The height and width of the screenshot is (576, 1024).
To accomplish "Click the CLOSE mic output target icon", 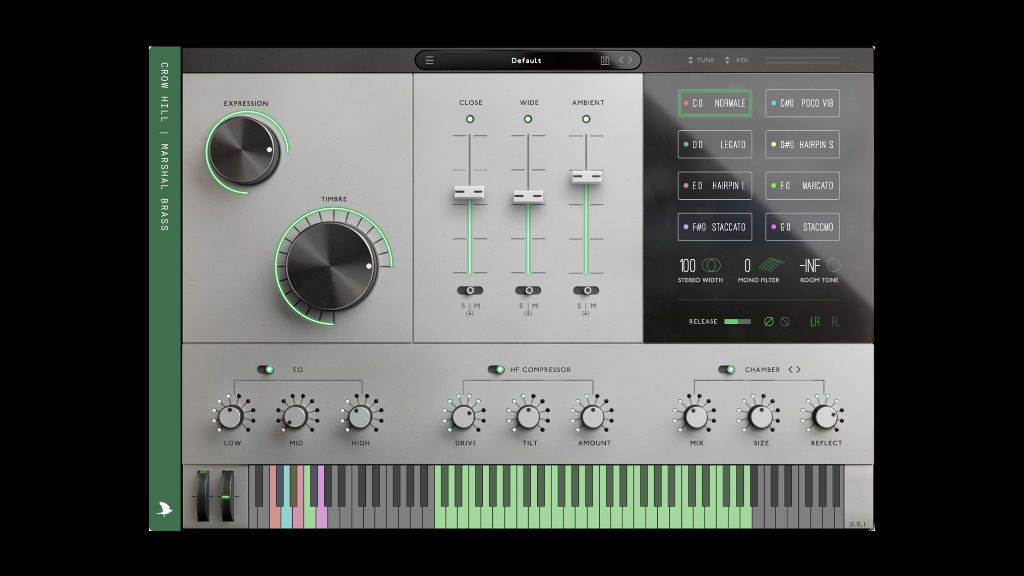I will (470, 314).
